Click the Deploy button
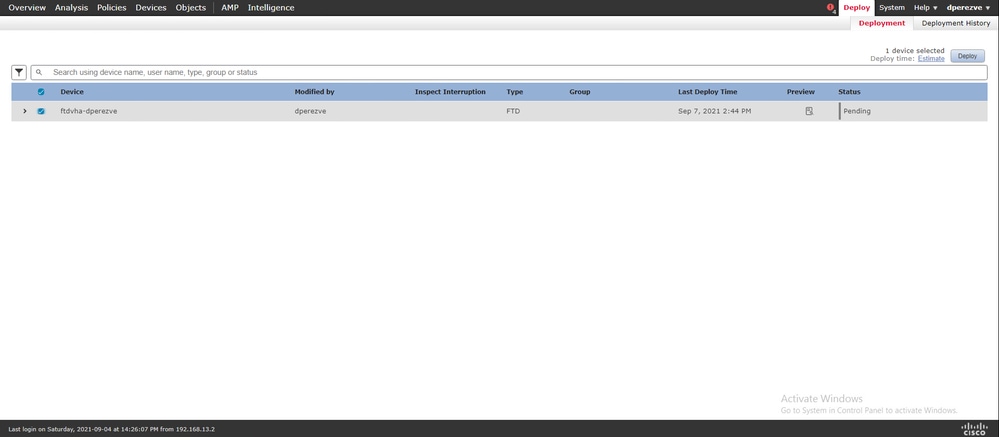999x437 pixels. tap(967, 56)
